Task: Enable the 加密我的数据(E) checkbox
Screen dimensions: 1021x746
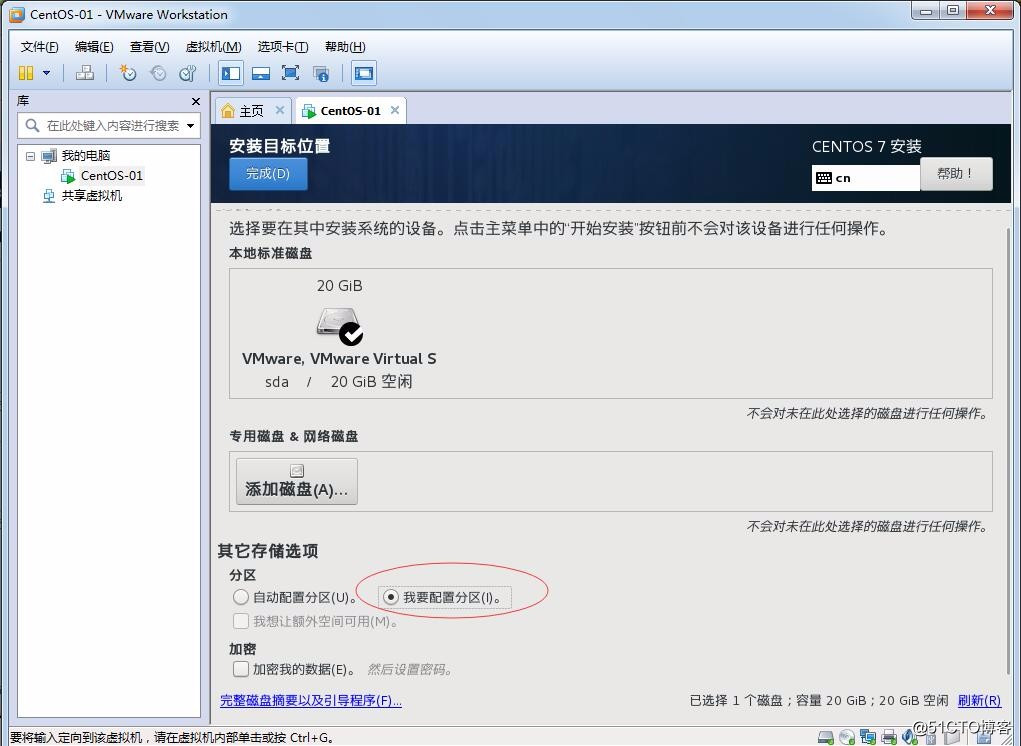Action: (241, 669)
